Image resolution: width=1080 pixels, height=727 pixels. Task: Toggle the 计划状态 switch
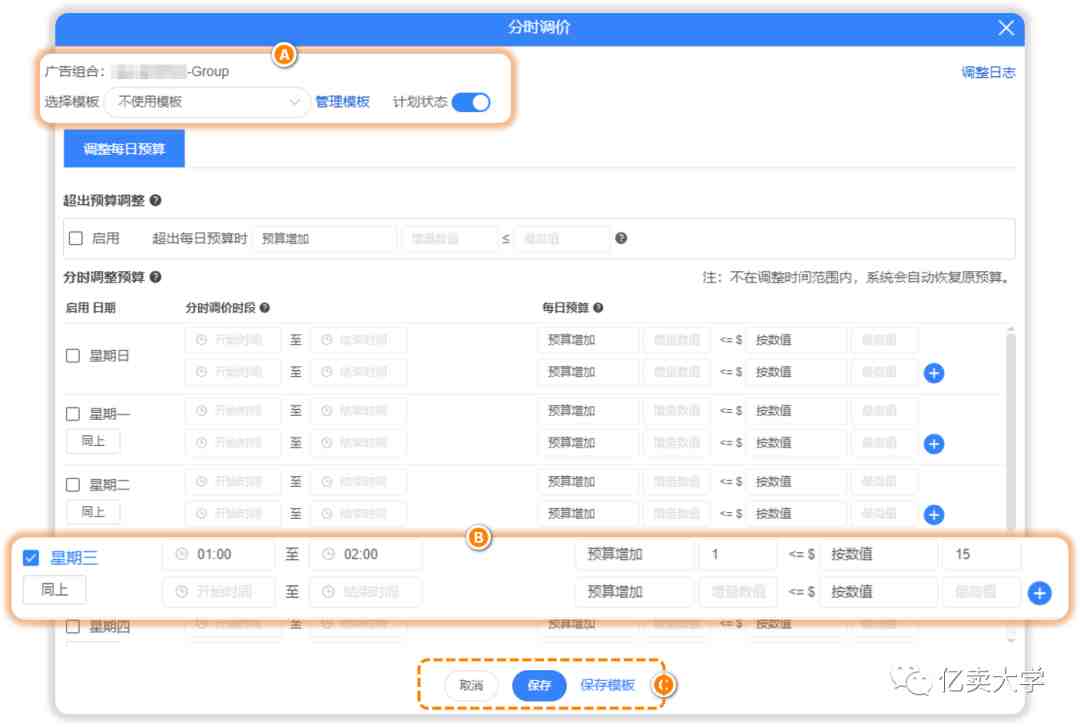pyautogui.click(x=471, y=102)
